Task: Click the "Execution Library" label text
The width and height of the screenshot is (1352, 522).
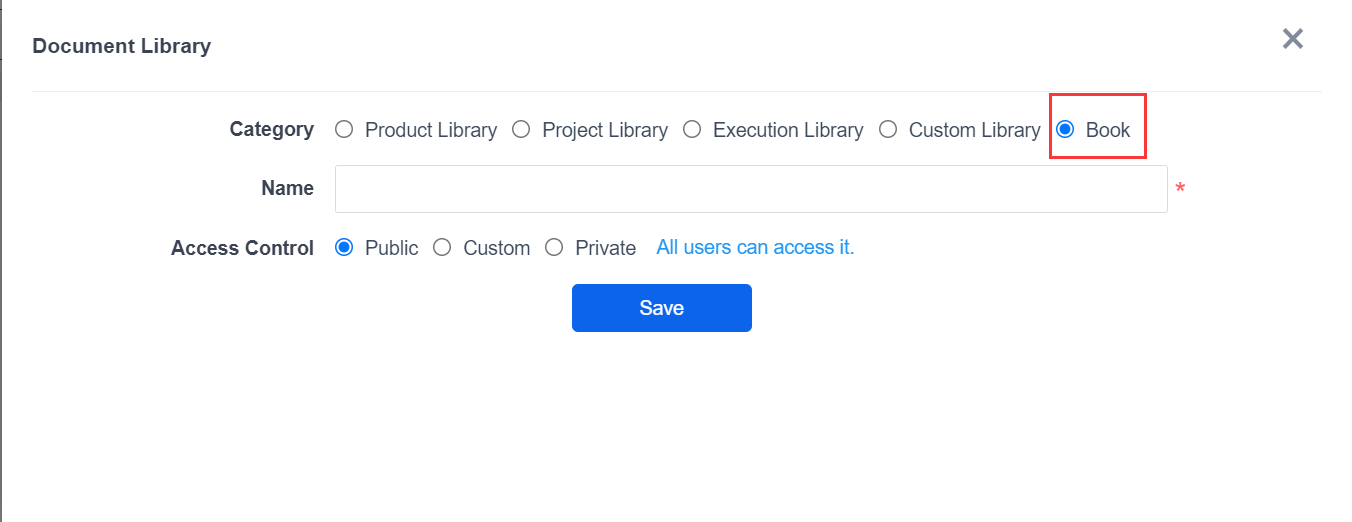Action: (x=788, y=130)
